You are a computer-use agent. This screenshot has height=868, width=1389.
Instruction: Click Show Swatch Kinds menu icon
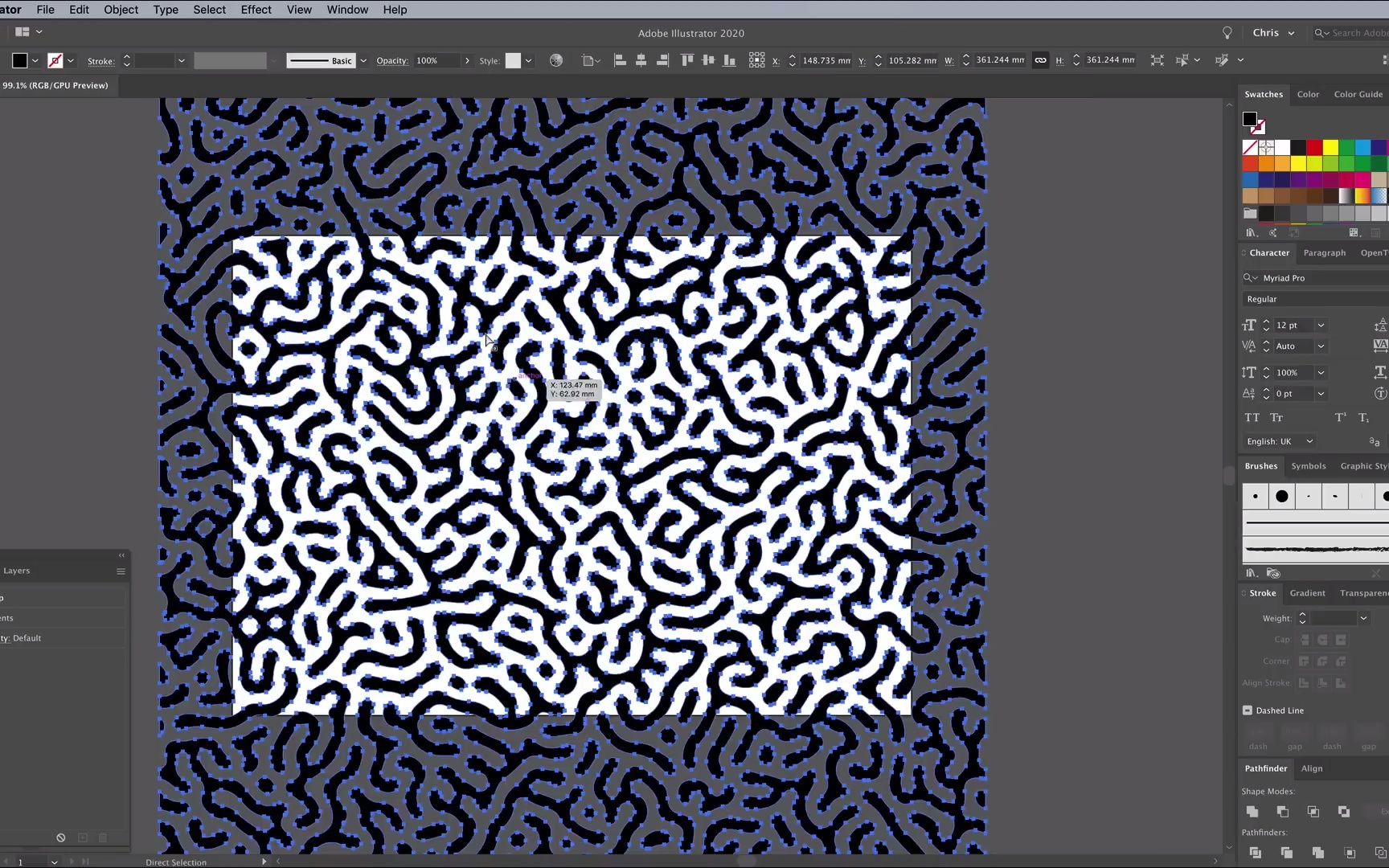pyautogui.click(x=1354, y=233)
